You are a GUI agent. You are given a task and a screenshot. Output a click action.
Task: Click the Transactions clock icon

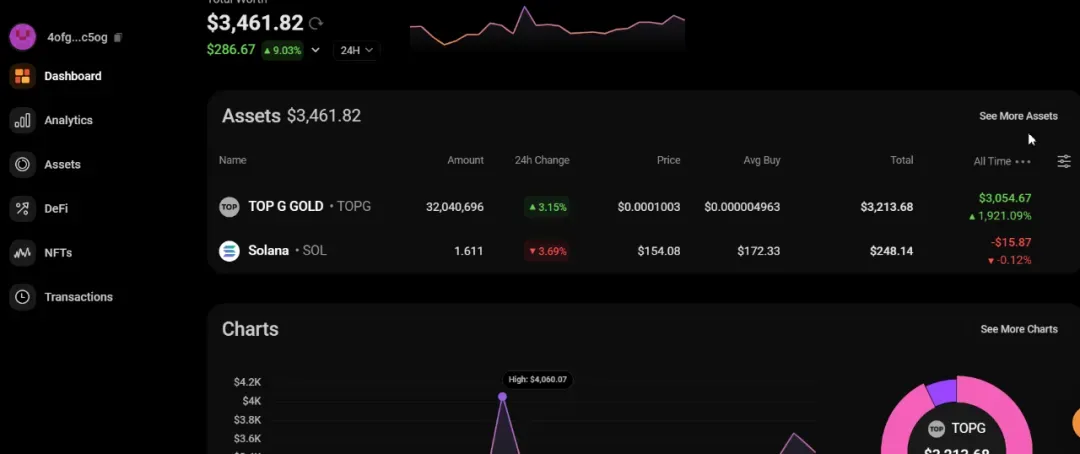[x=23, y=296]
